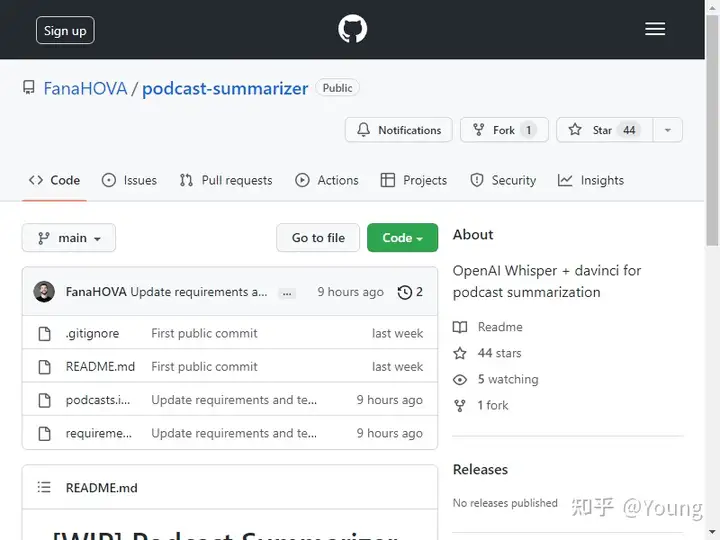Click the Public badge
720x540 pixels.
(338, 88)
